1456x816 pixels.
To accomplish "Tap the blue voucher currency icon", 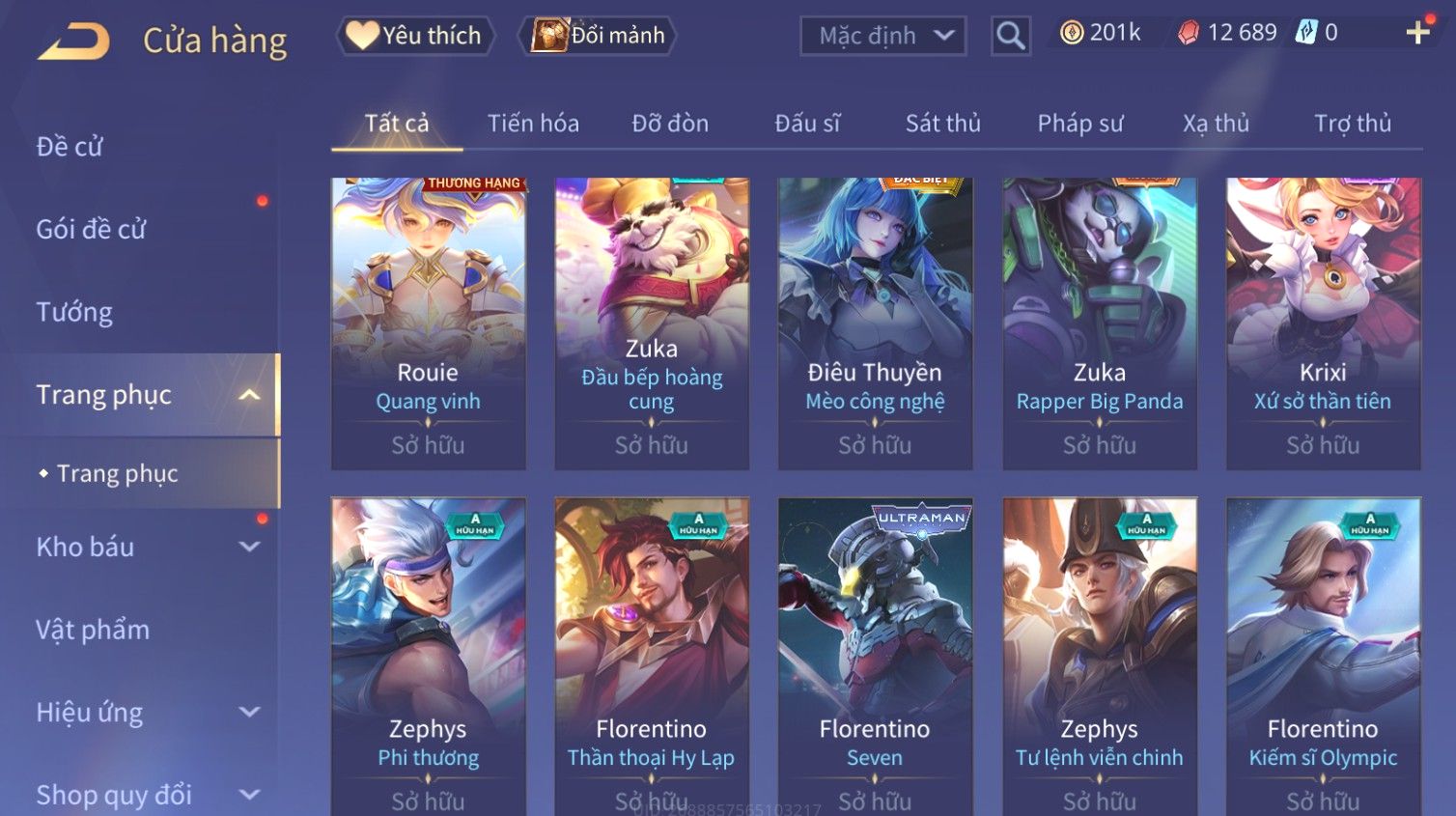I will point(1305,32).
